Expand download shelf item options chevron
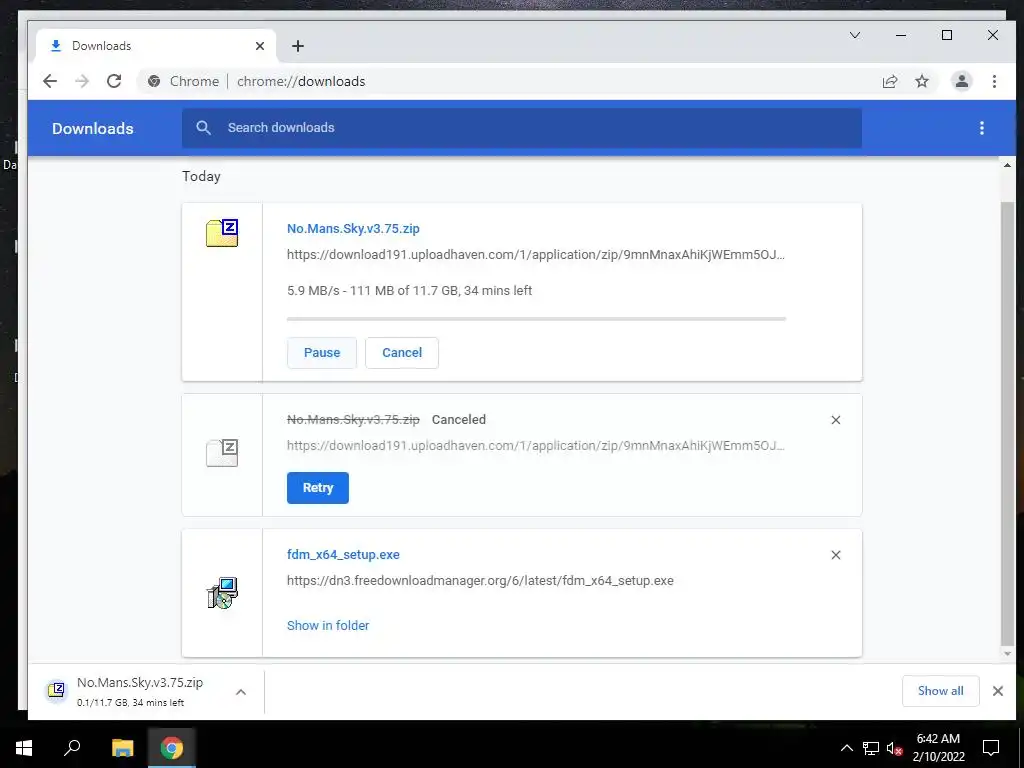The image size is (1024, 768). pyautogui.click(x=241, y=692)
